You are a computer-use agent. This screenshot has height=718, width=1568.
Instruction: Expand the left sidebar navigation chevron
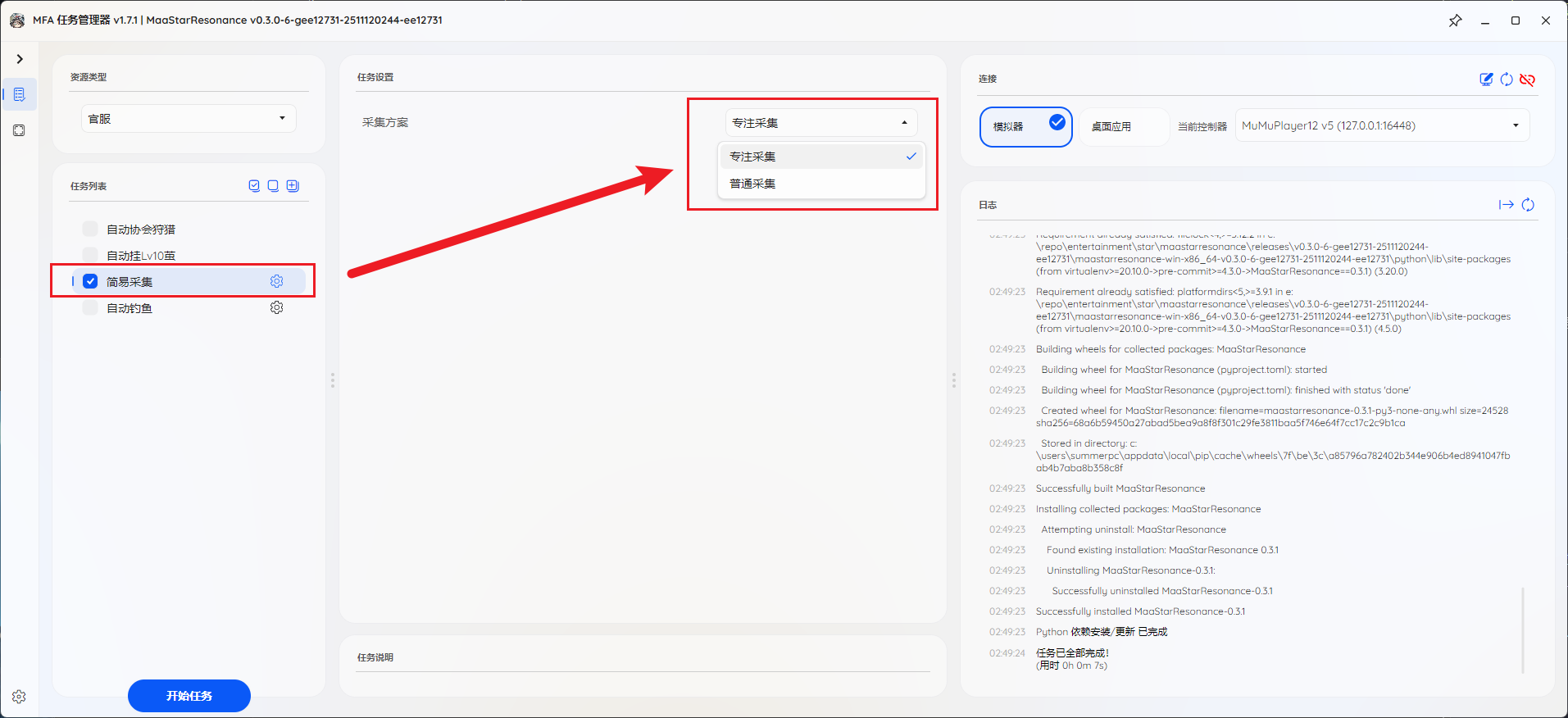[20, 59]
